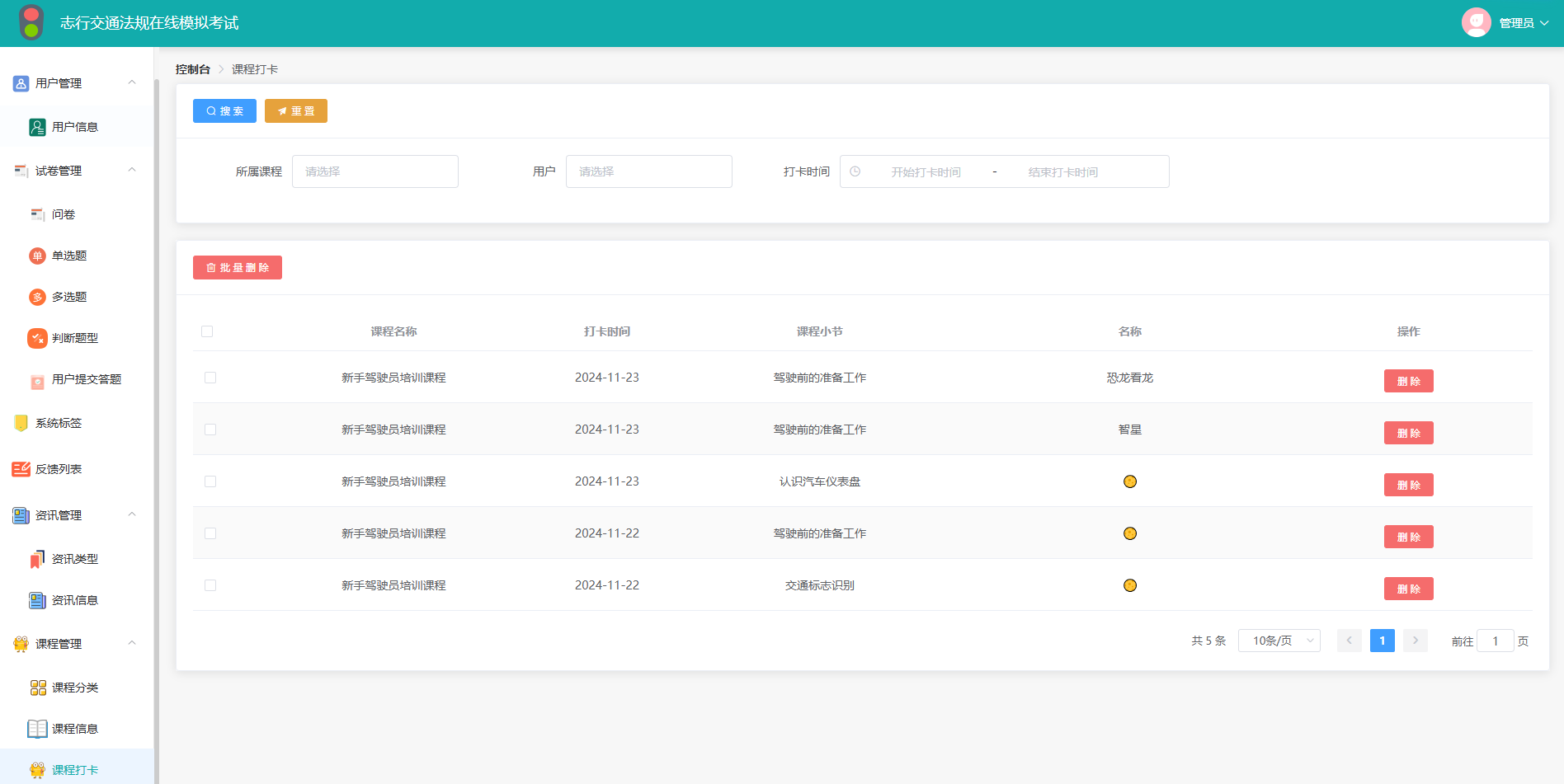Click the 课程打卡 icon
This screenshot has width=1564, height=784.
click(37, 770)
